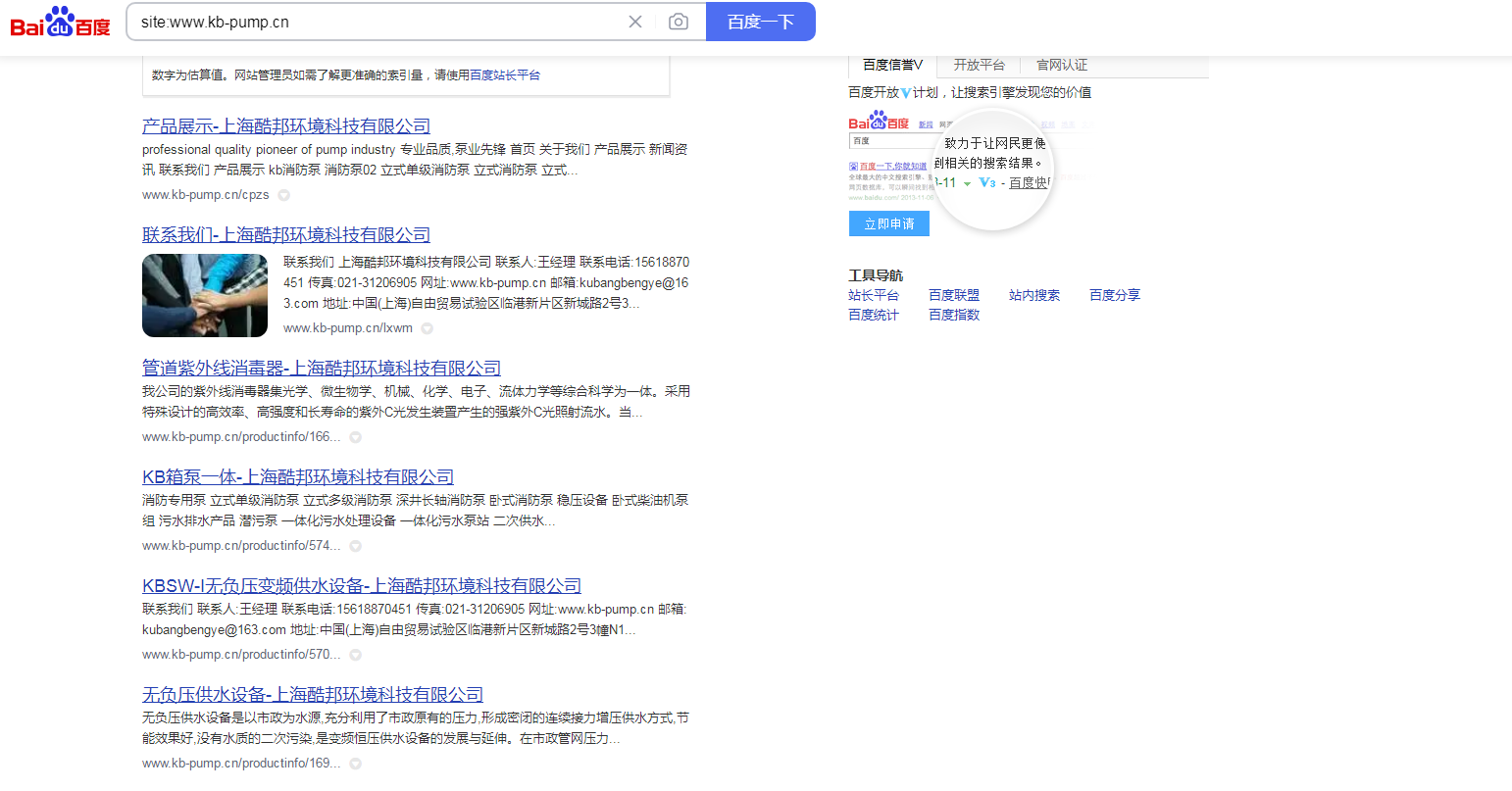The height and width of the screenshot is (791, 1512).
Task: Click the 工具导航 heading
Action: coord(876,275)
